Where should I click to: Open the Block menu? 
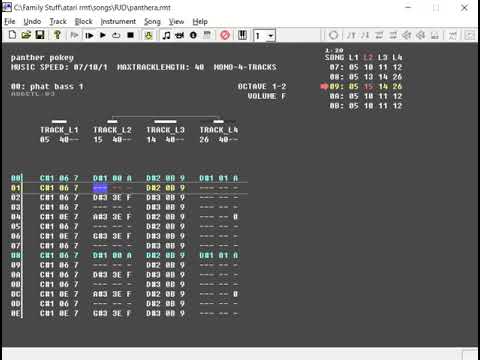[x=83, y=22]
